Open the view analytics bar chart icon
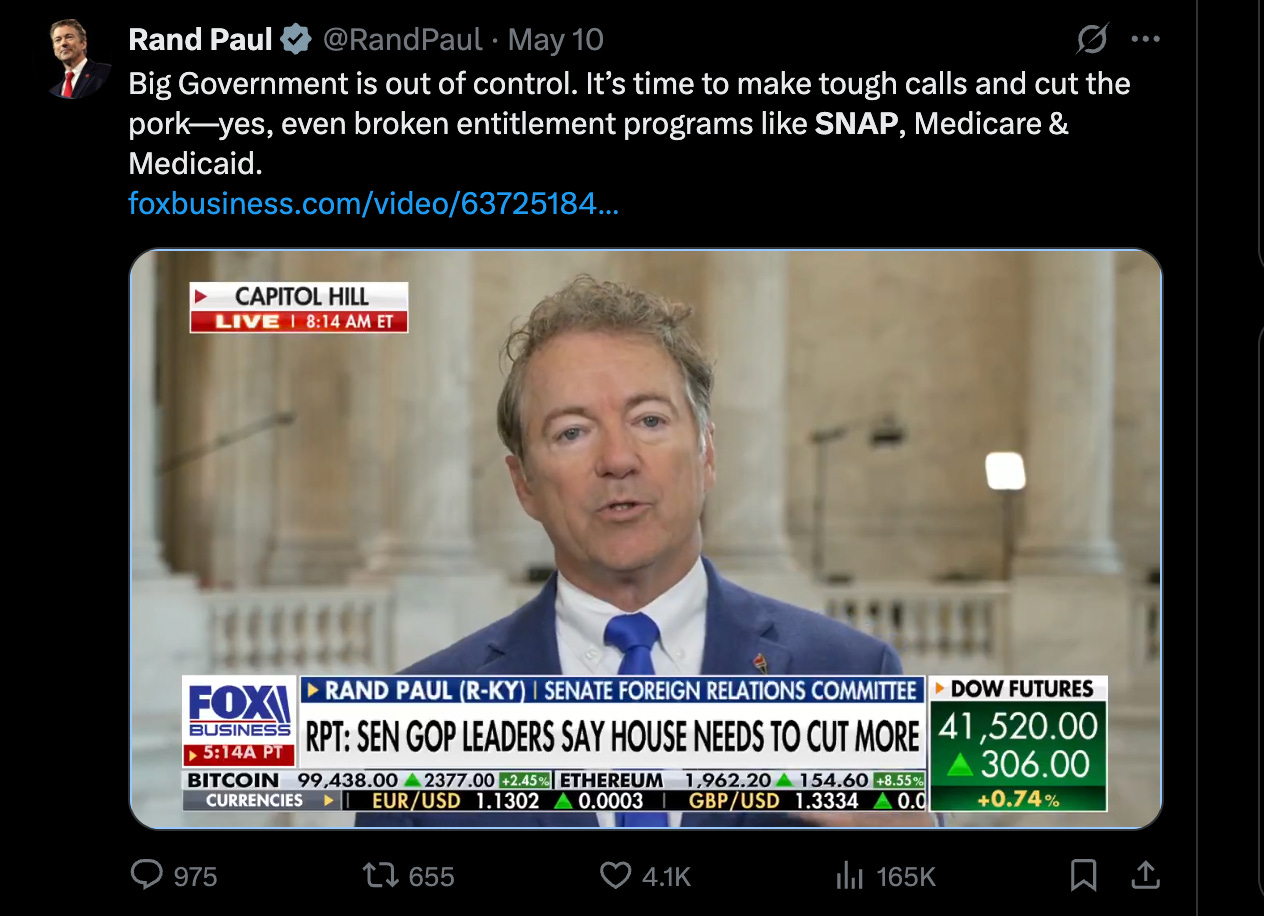This screenshot has width=1264, height=916. (849, 876)
